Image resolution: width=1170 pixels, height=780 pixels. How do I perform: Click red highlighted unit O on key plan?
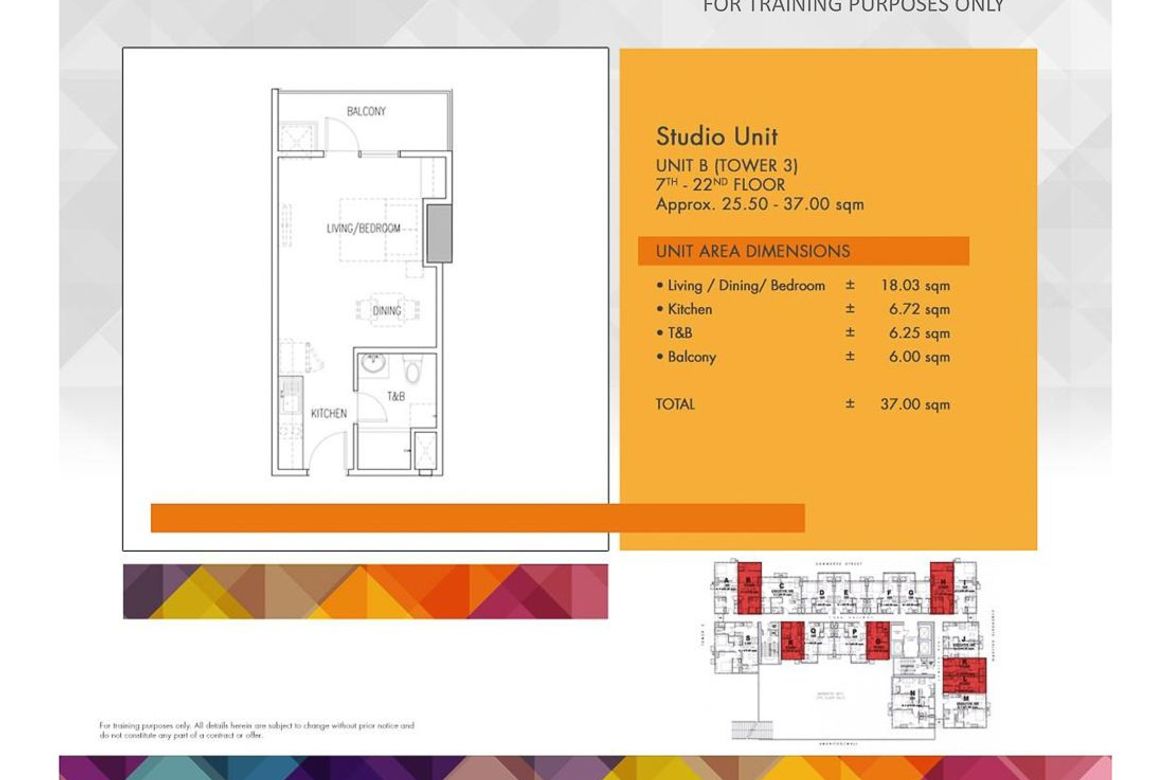(x=878, y=640)
